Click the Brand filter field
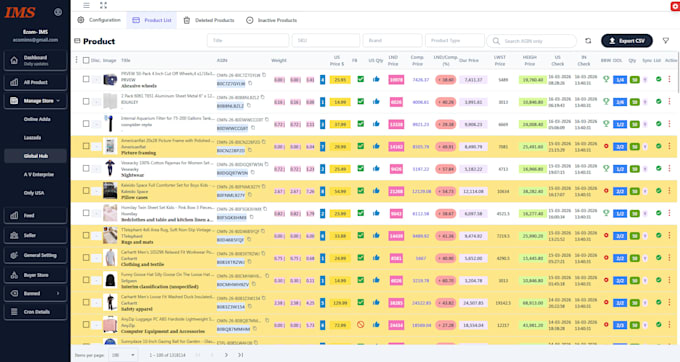The height and width of the screenshot is (362, 680). 392,40
